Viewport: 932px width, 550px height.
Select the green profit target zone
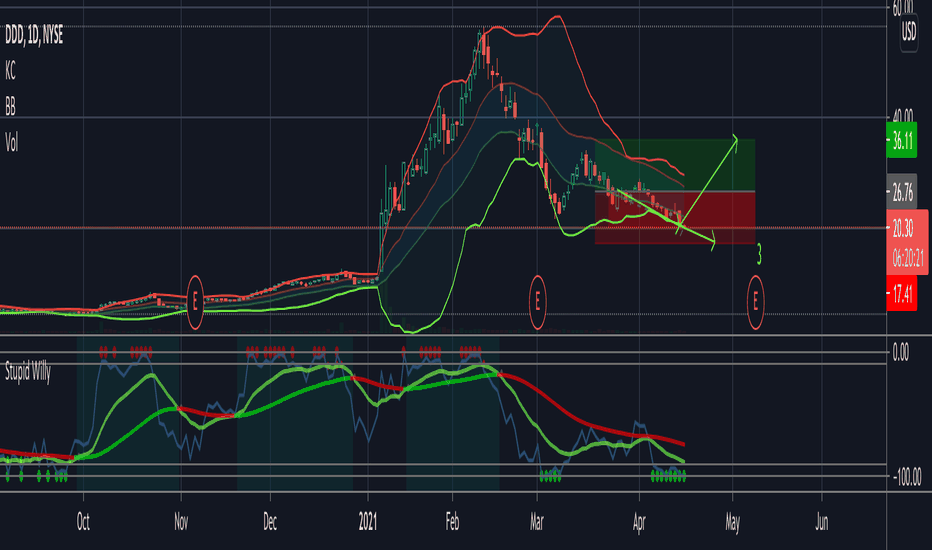pos(675,165)
